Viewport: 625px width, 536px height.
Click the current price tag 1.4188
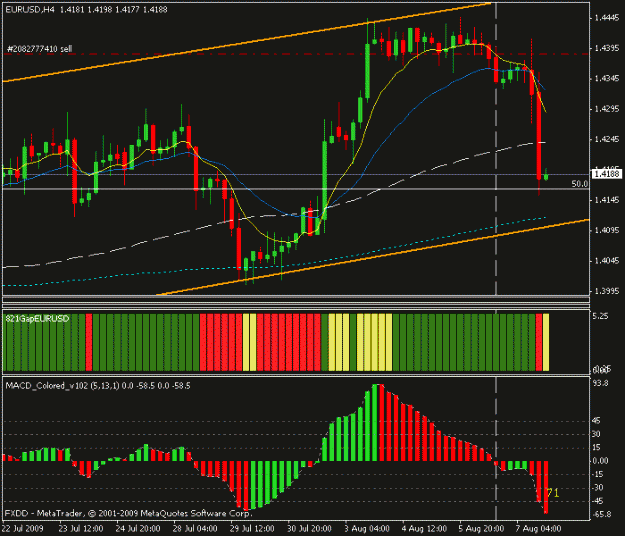point(607,174)
